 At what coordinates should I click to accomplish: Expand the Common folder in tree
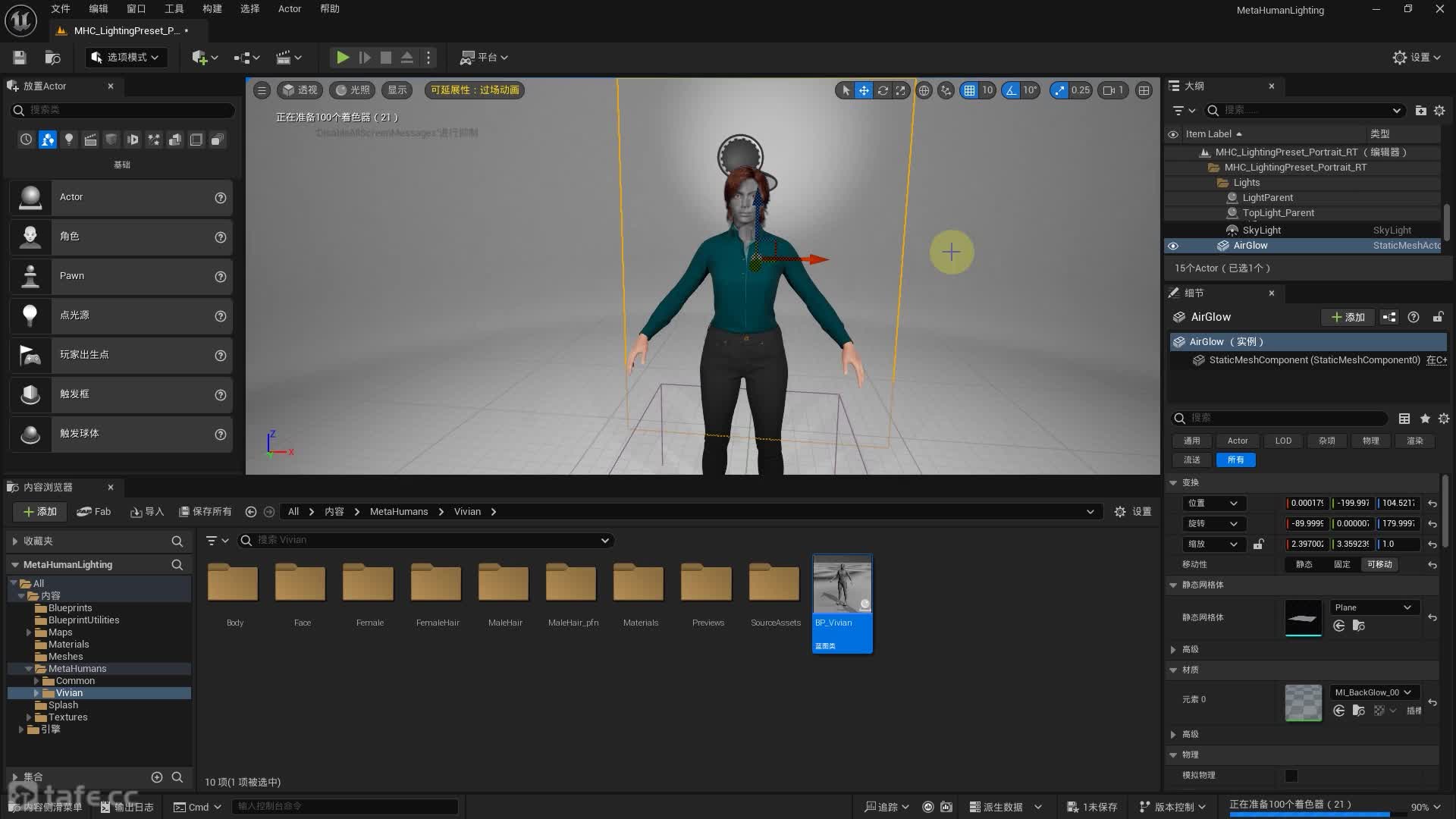click(x=36, y=681)
